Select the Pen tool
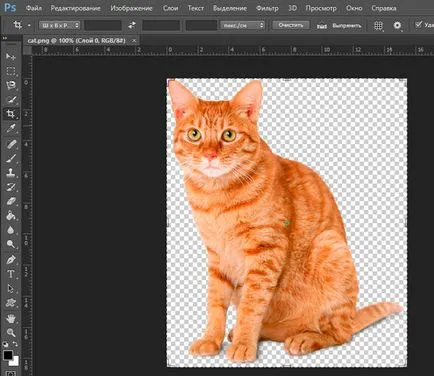 coord(11,260)
